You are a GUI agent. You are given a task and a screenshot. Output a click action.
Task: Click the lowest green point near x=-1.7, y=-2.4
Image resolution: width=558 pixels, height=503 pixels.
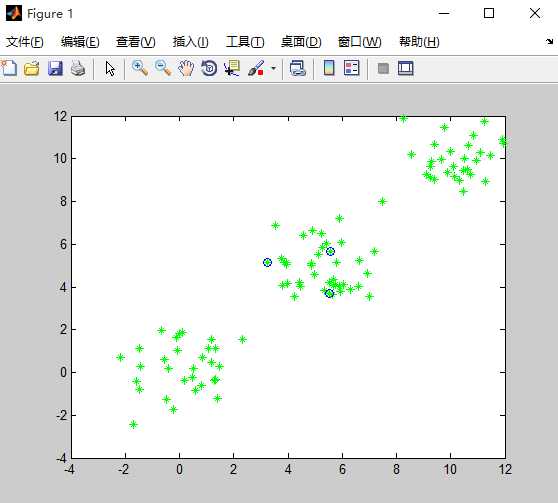[133, 424]
